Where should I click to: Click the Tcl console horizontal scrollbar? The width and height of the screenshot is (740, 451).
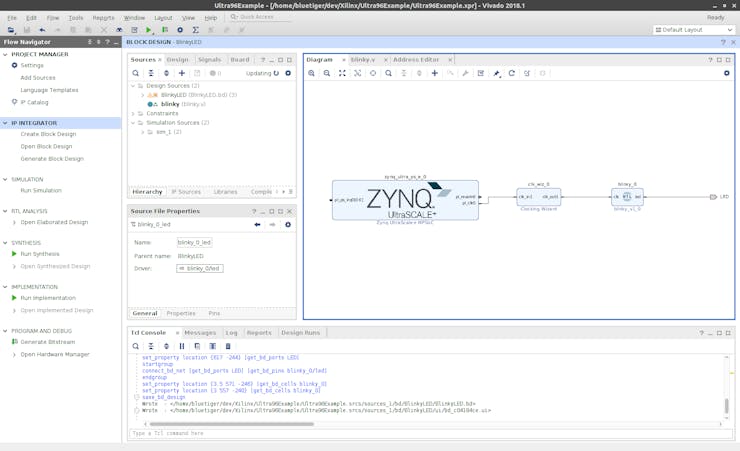231,424
